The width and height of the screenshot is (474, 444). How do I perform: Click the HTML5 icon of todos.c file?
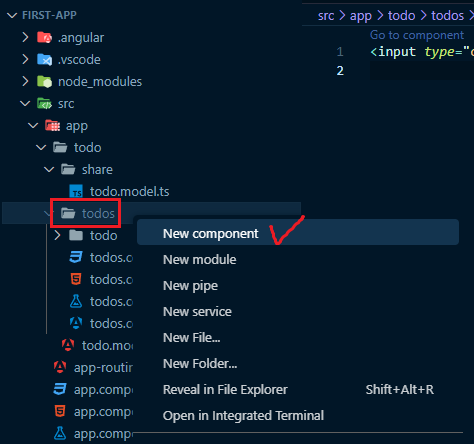[76, 279]
